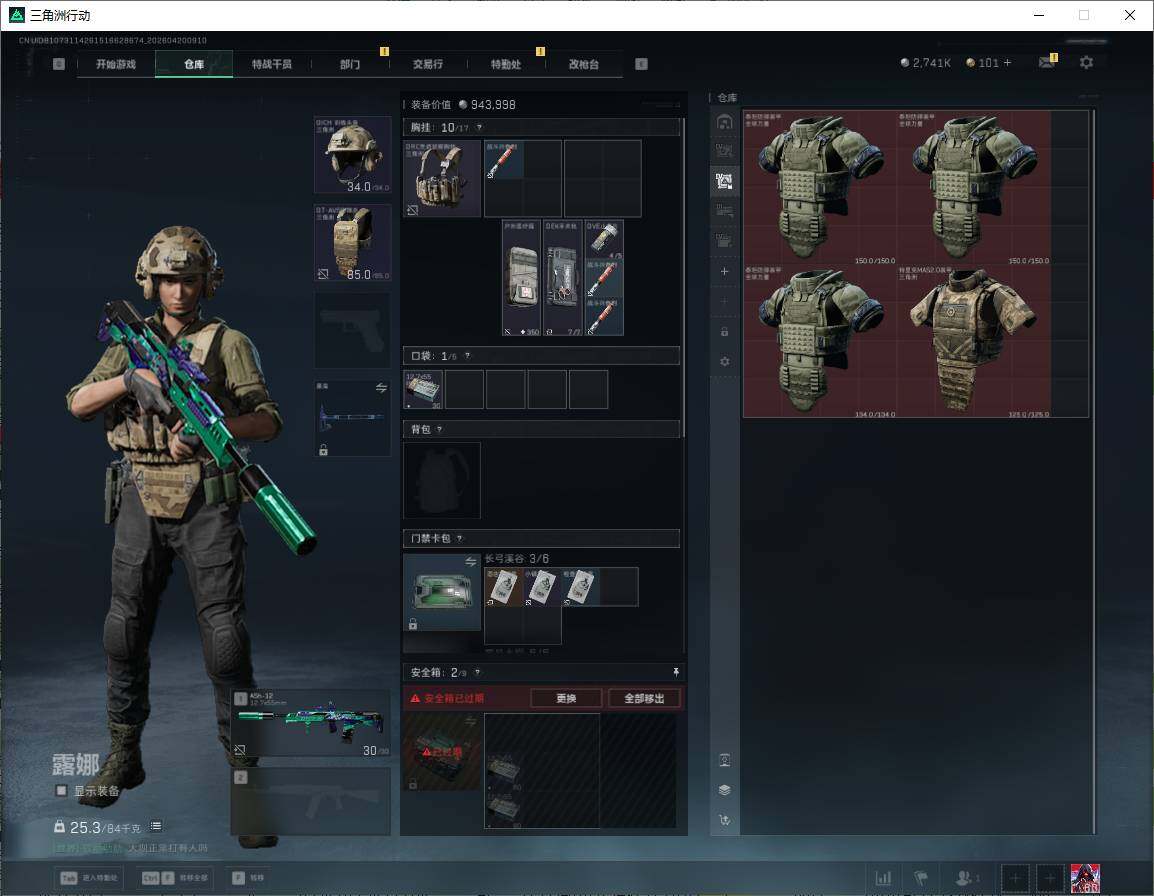Select the 12.7x55 ammo in pocket
This screenshot has height=896, width=1154.
click(423, 389)
